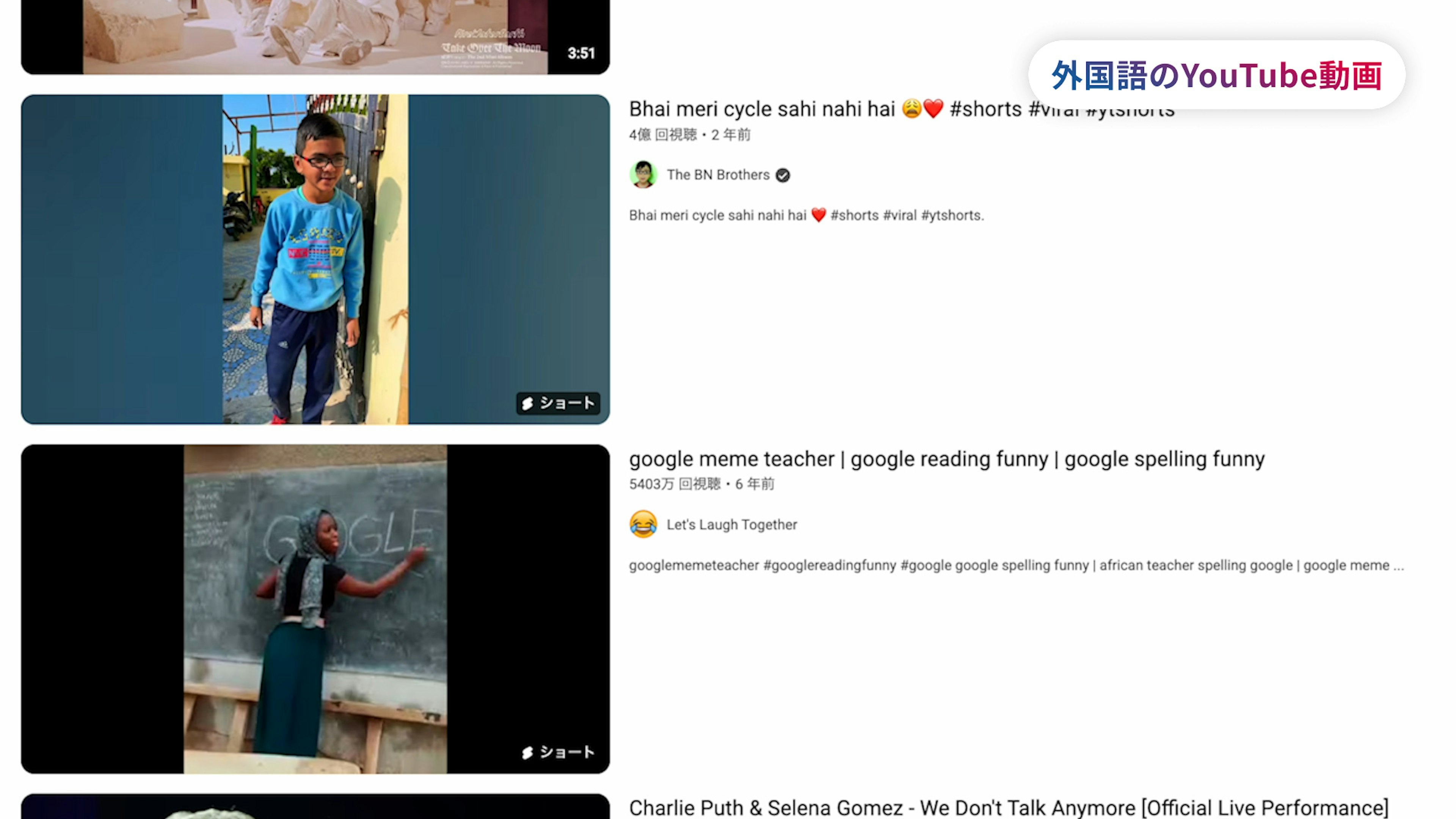The image size is (1456, 819).
Task: Open "Bhai meri cycle sahi nahi hai" title
Action: (x=763, y=108)
